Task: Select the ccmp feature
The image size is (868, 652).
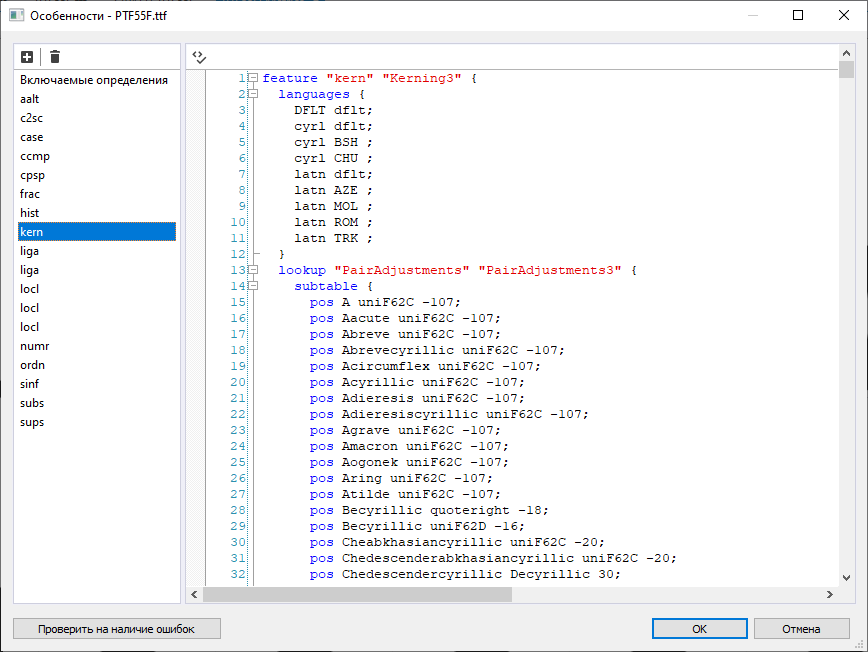Action: 97,156
